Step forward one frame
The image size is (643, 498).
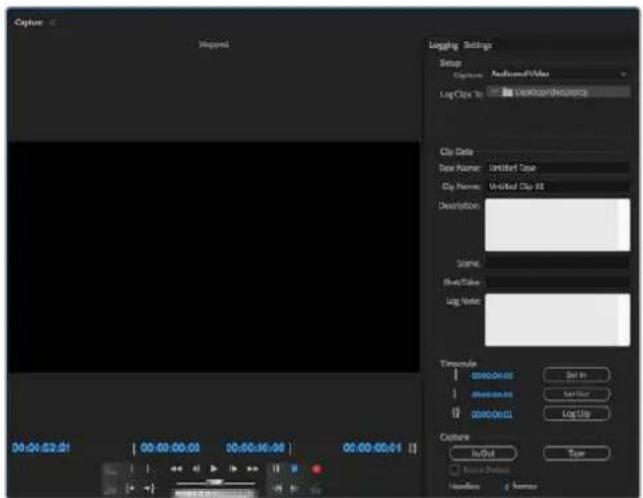pos(233,469)
